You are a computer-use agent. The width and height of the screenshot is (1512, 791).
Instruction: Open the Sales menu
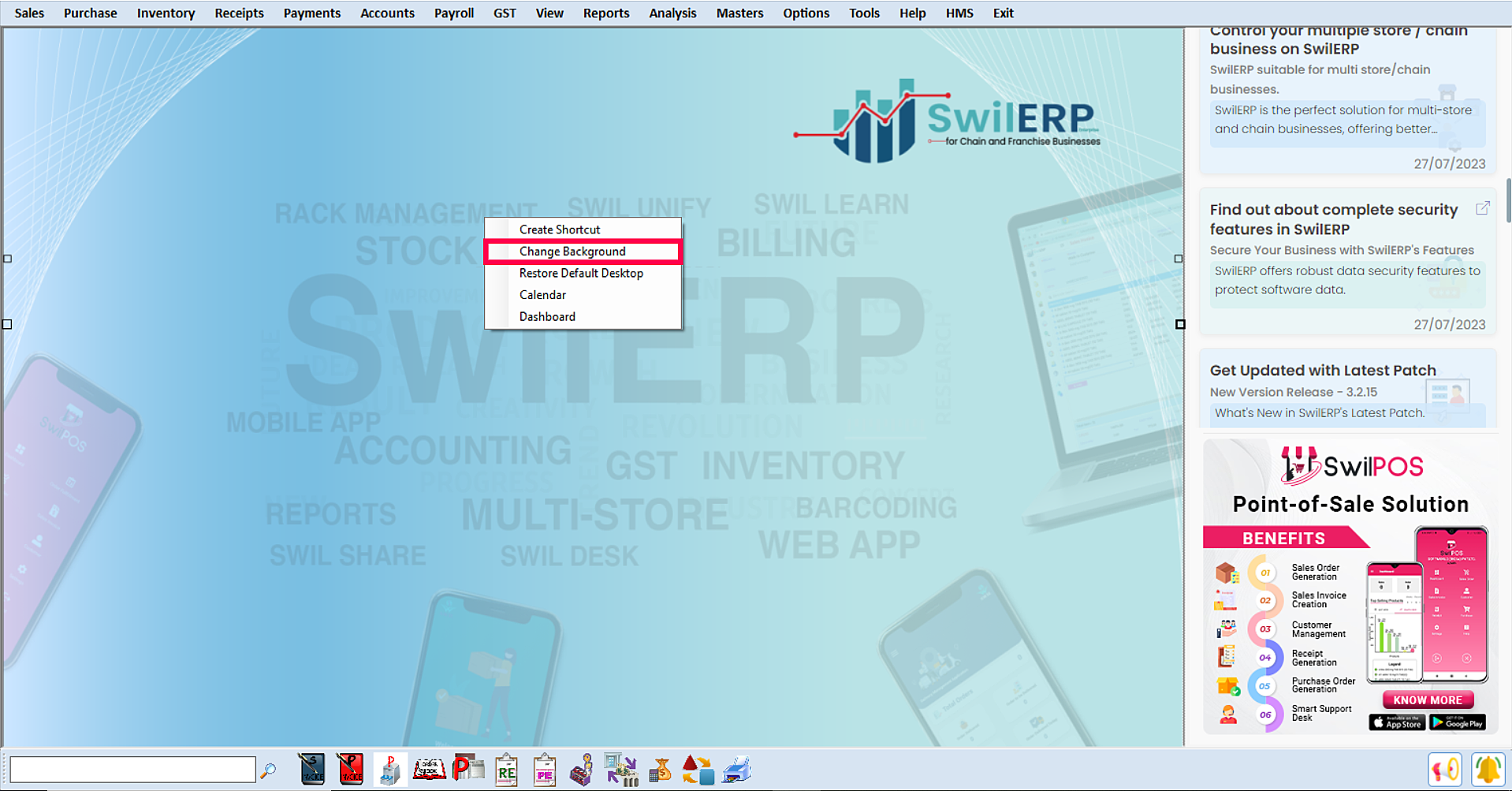click(x=29, y=13)
